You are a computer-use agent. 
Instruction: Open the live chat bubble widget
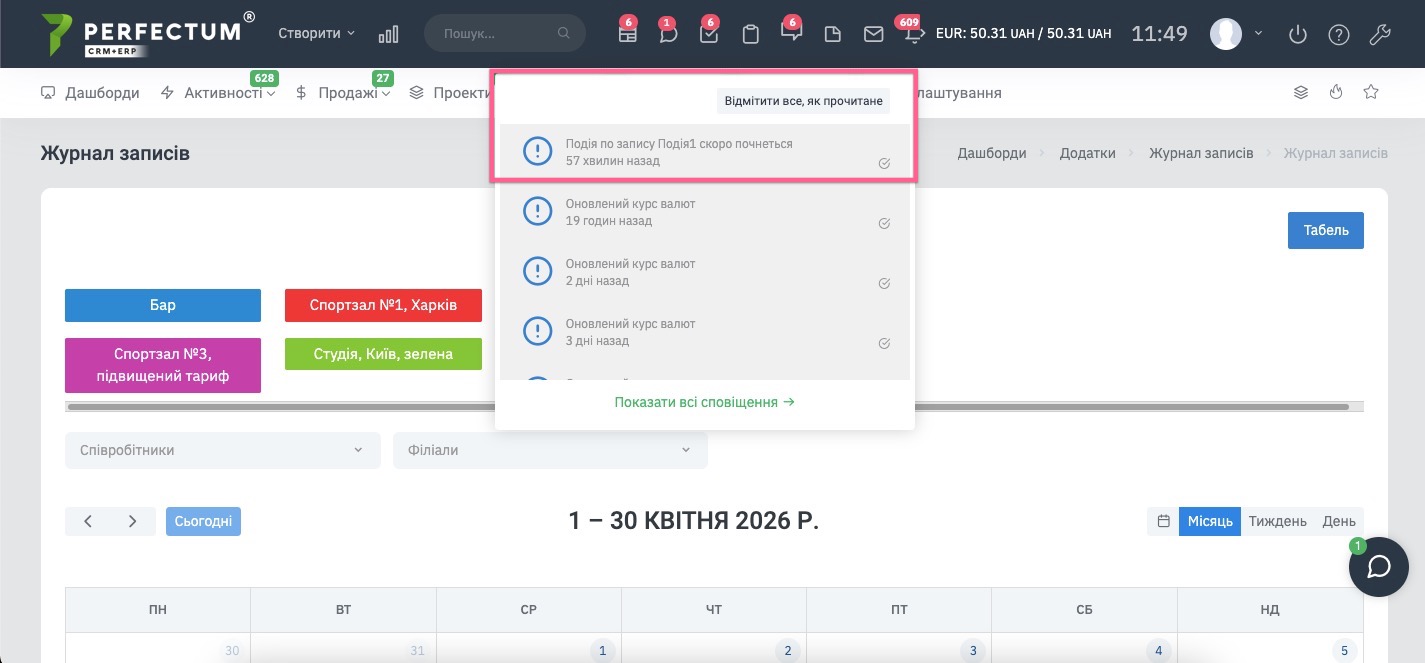click(x=1378, y=567)
